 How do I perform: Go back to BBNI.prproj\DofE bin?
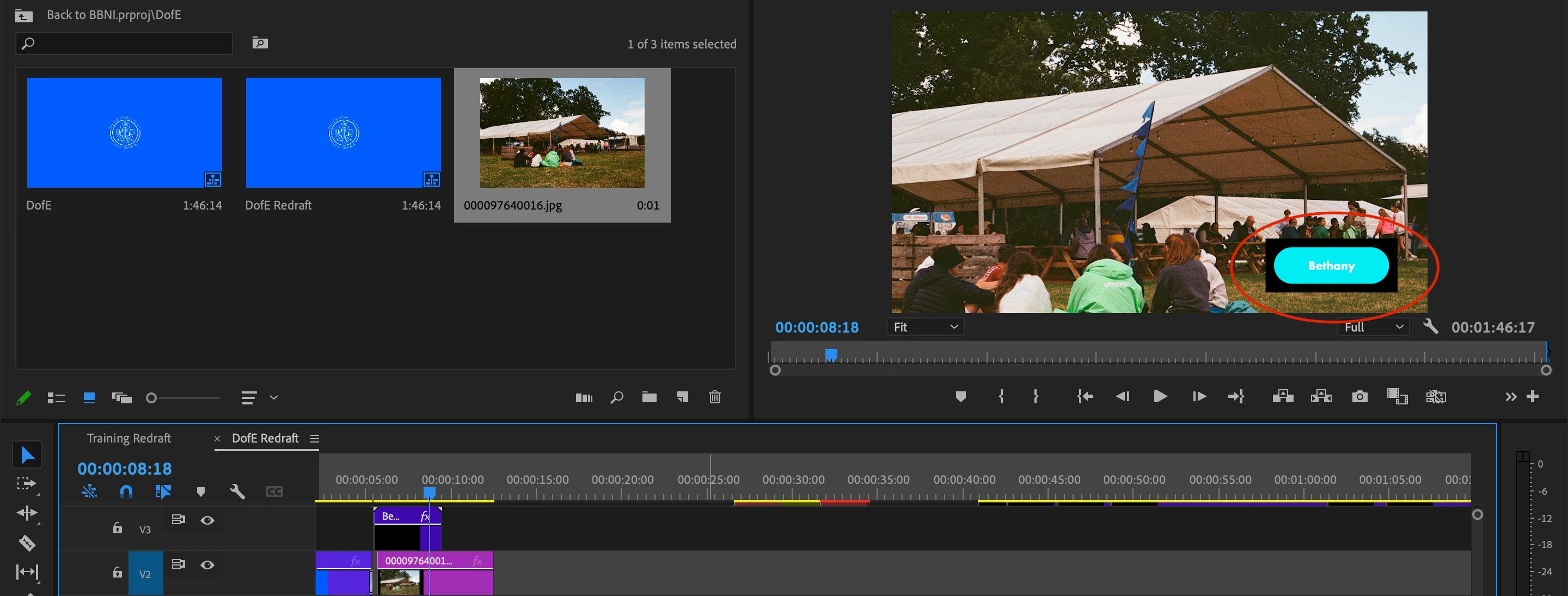24,15
